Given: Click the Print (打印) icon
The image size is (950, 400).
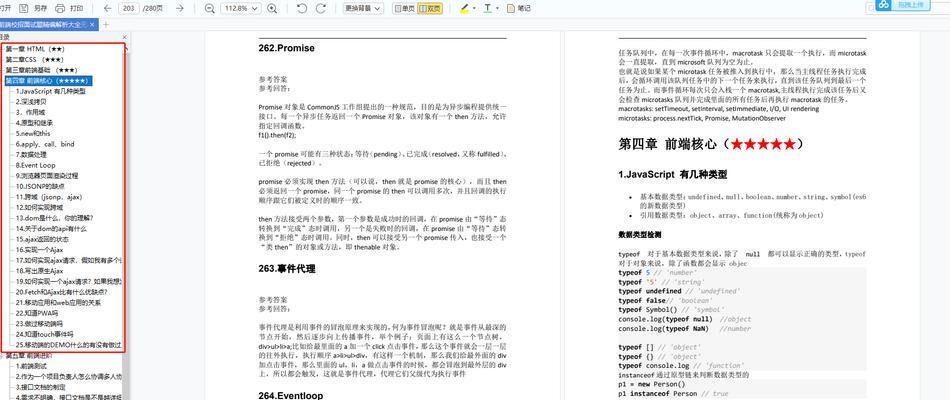Looking at the screenshot, I should point(60,8).
